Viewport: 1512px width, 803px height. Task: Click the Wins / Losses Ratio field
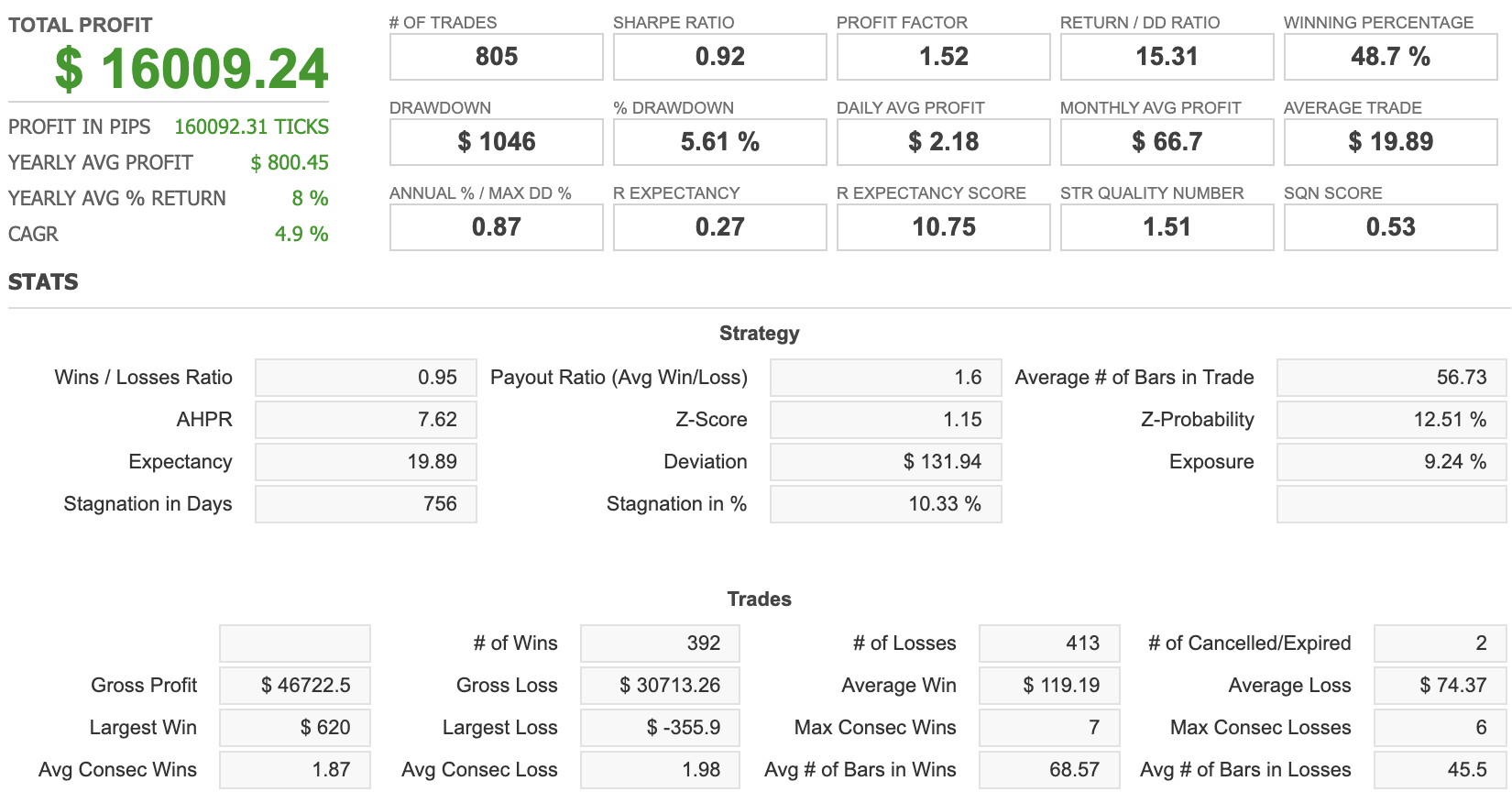[x=366, y=378]
